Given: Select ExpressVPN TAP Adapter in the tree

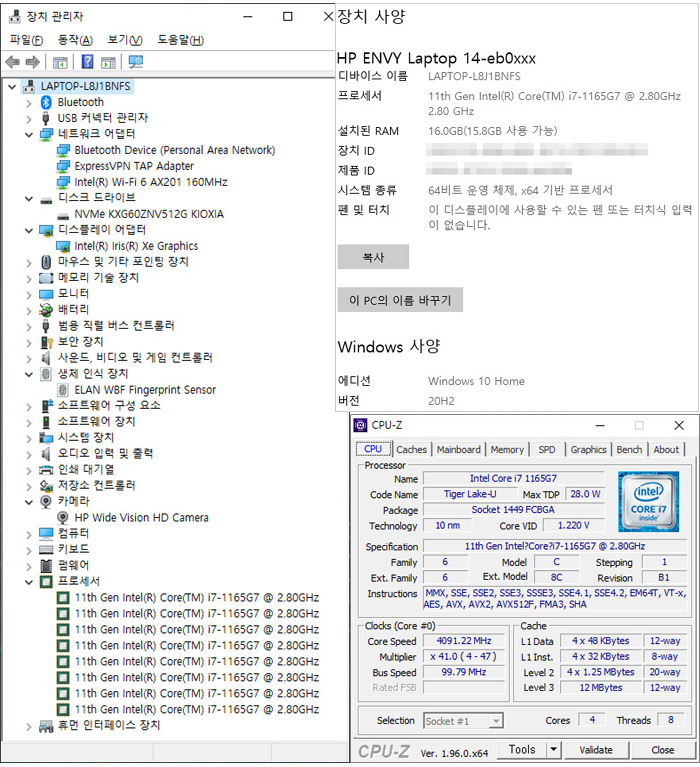Looking at the screenshot, I should coord(134,166).
